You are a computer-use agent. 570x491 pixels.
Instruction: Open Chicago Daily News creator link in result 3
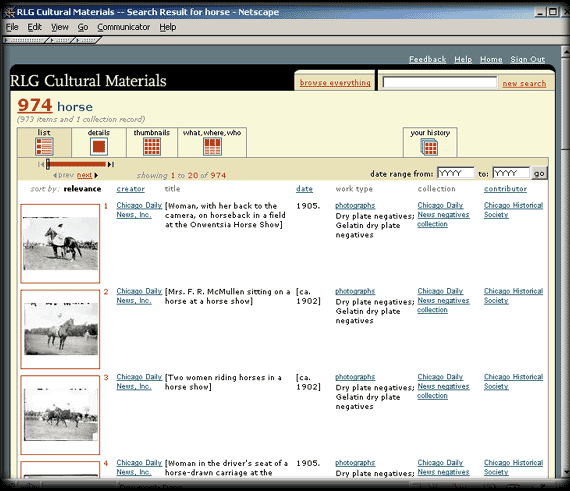[x=139, y=382]
